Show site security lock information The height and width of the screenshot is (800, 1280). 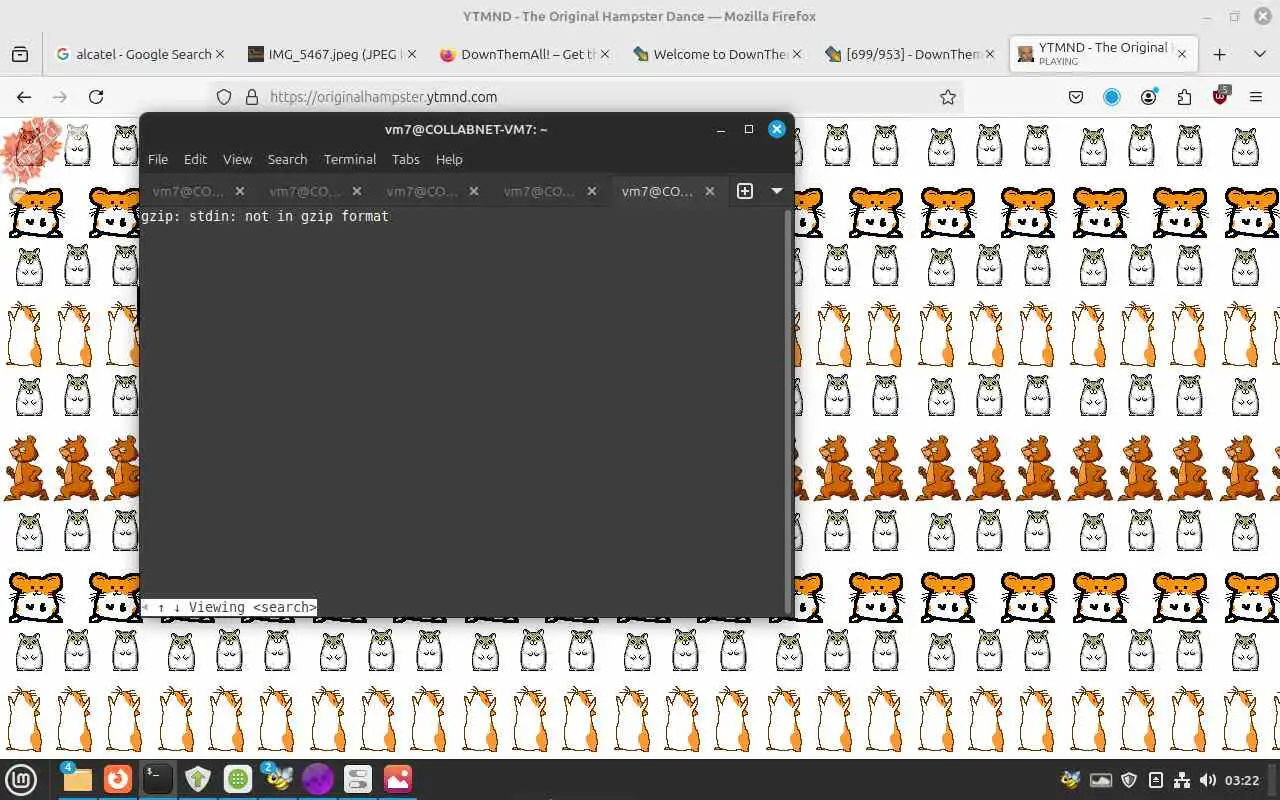pyautogui.click(x=251, y=97)
